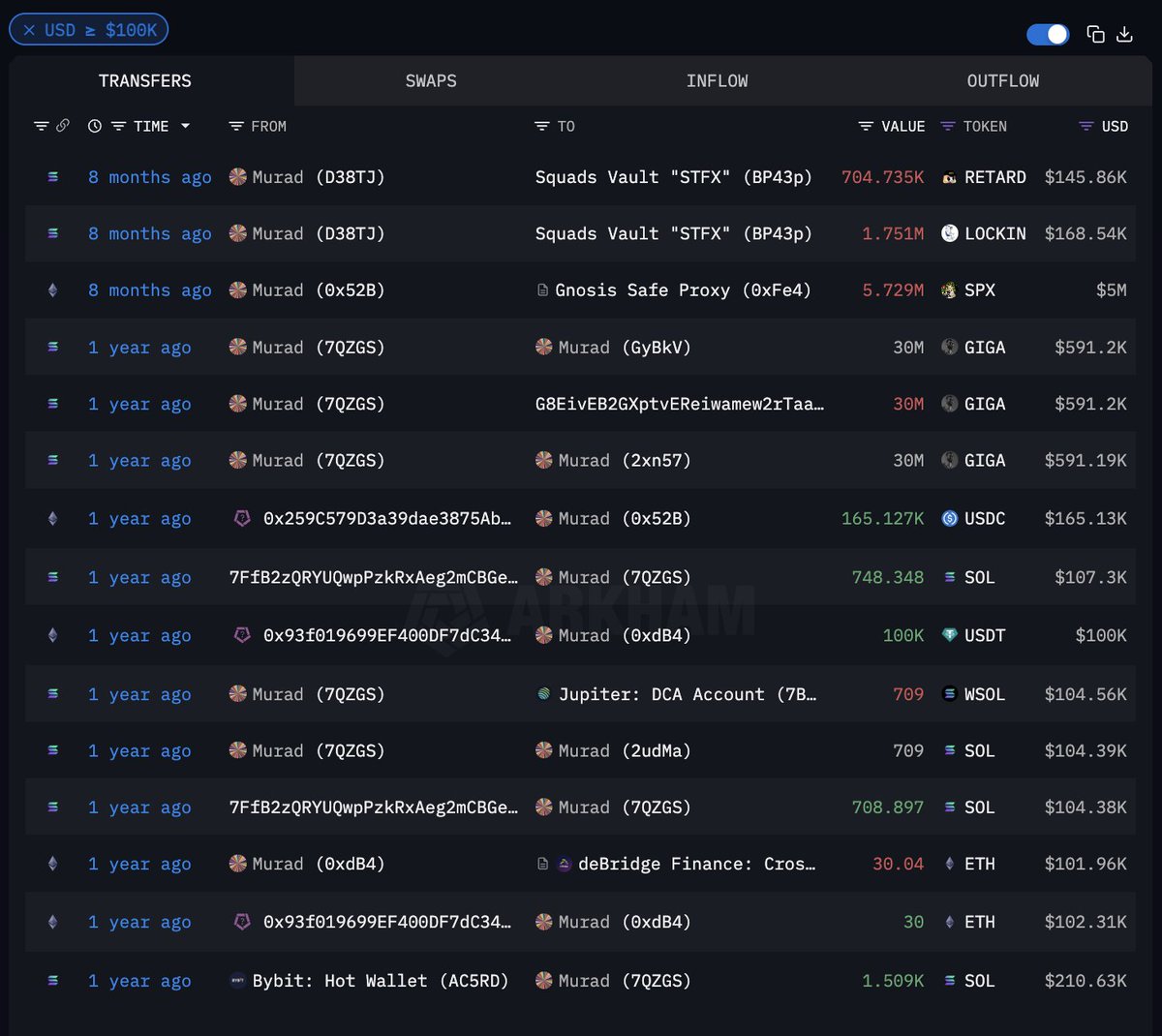Click the ETH token icon in the 30.04 row
Image resolution: width=1162 pixels, height=1036 pixels.
coord(950,864)
